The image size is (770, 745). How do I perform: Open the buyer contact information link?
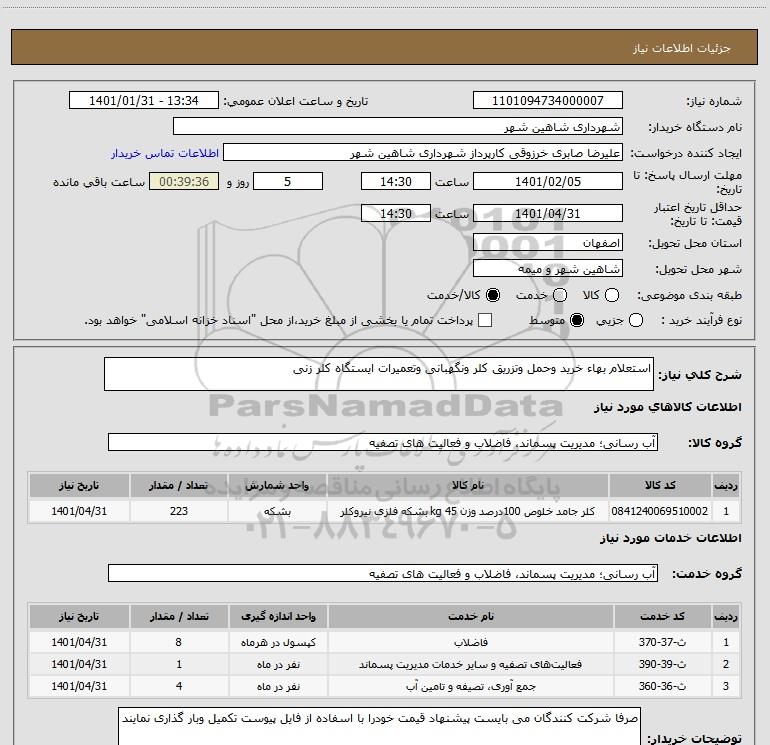[165, 153]
